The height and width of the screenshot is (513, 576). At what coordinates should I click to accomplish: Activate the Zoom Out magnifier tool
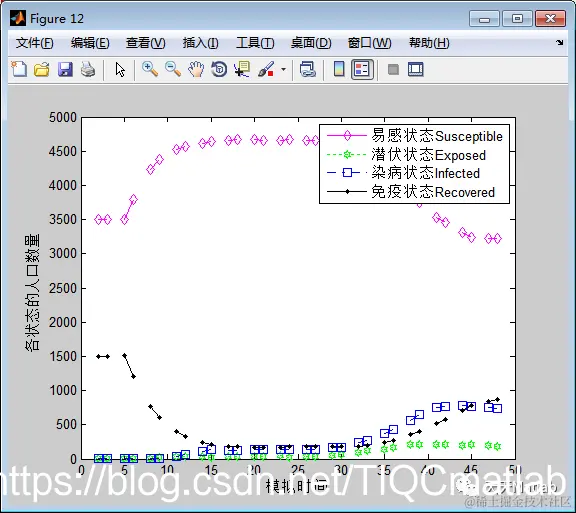[173, 69]
